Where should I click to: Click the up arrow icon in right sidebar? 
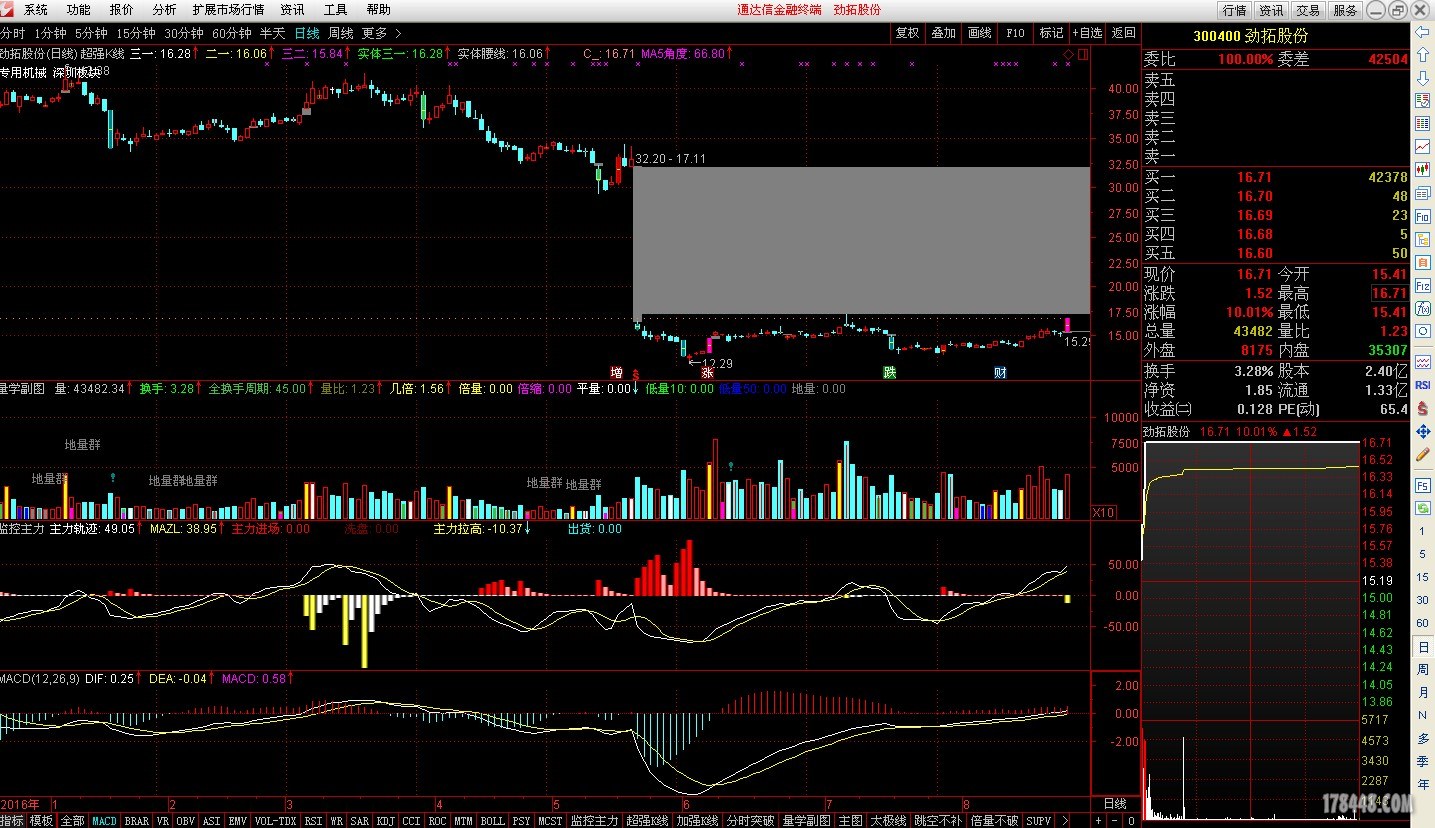[x=1422, y=56]
